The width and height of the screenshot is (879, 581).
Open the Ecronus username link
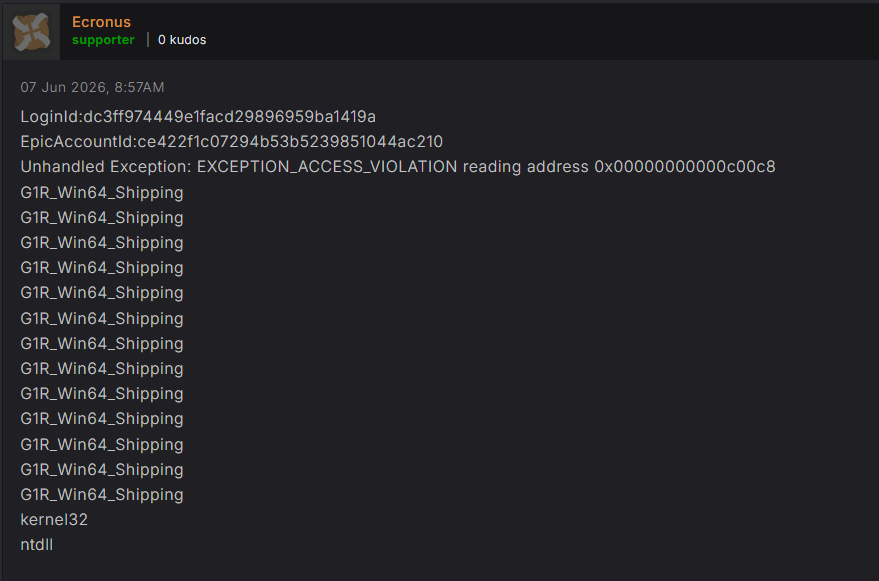coord(101,22)
